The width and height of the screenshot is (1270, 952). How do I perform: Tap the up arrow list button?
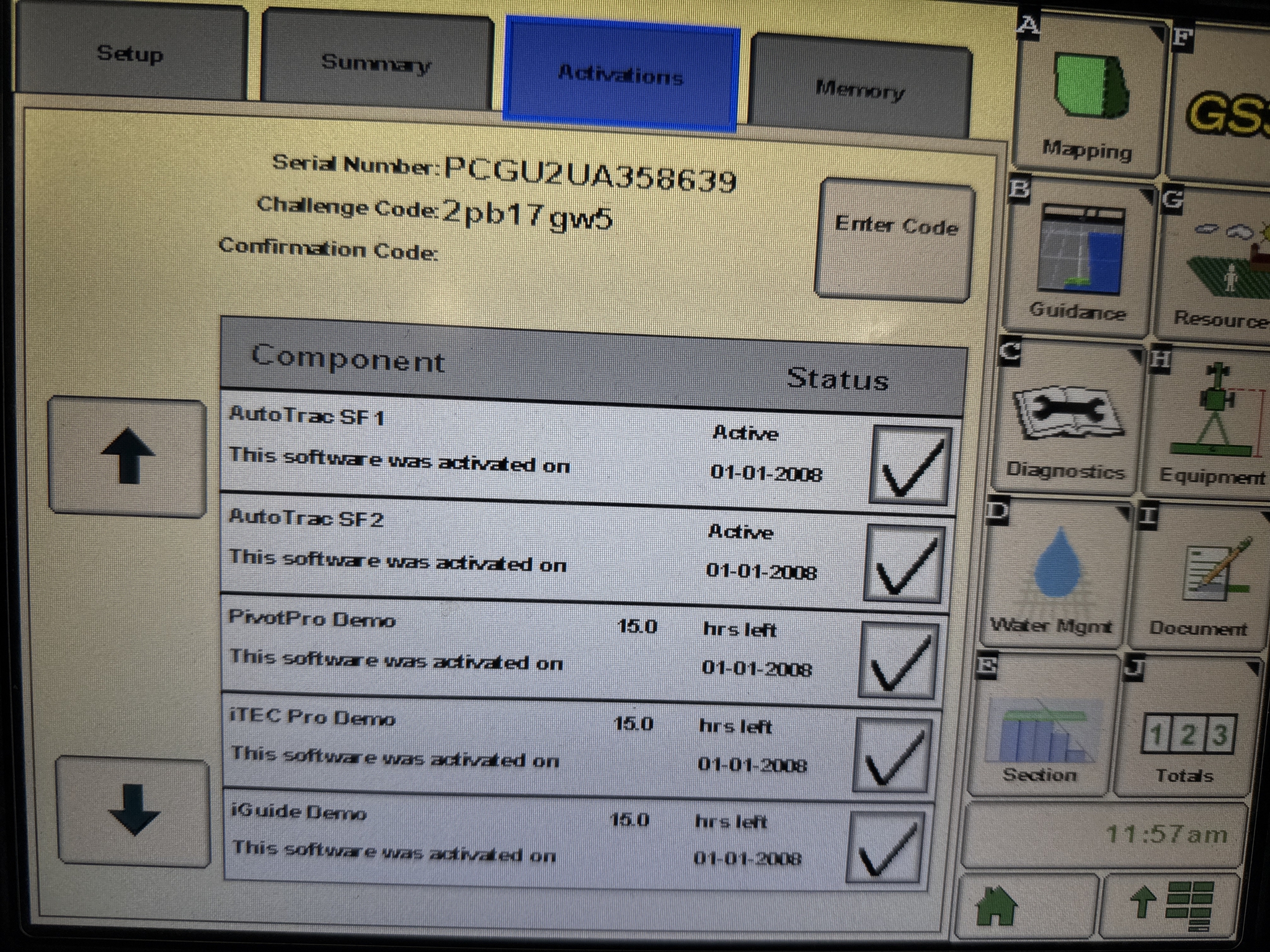point(128,456)
